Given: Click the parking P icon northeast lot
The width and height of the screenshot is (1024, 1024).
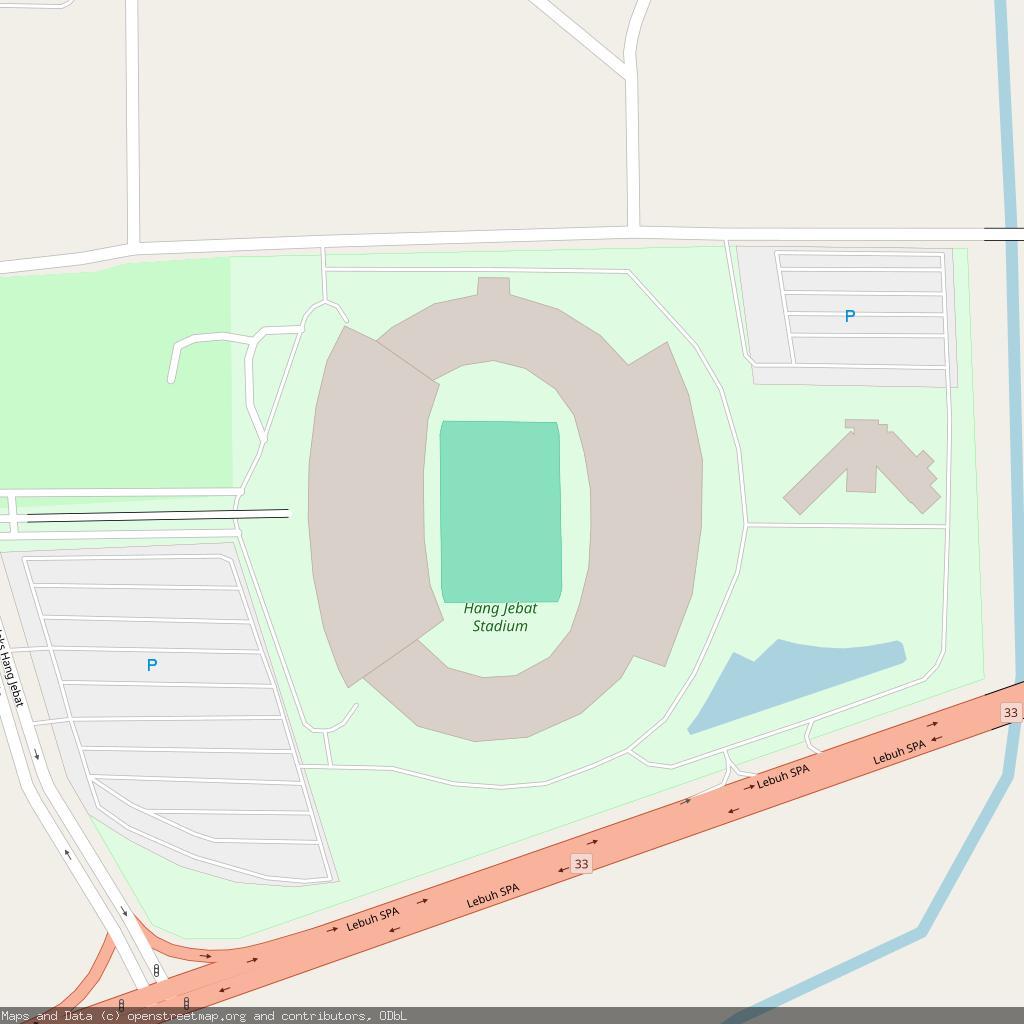Looking at the screenshot, I should (x=850, y=316).
